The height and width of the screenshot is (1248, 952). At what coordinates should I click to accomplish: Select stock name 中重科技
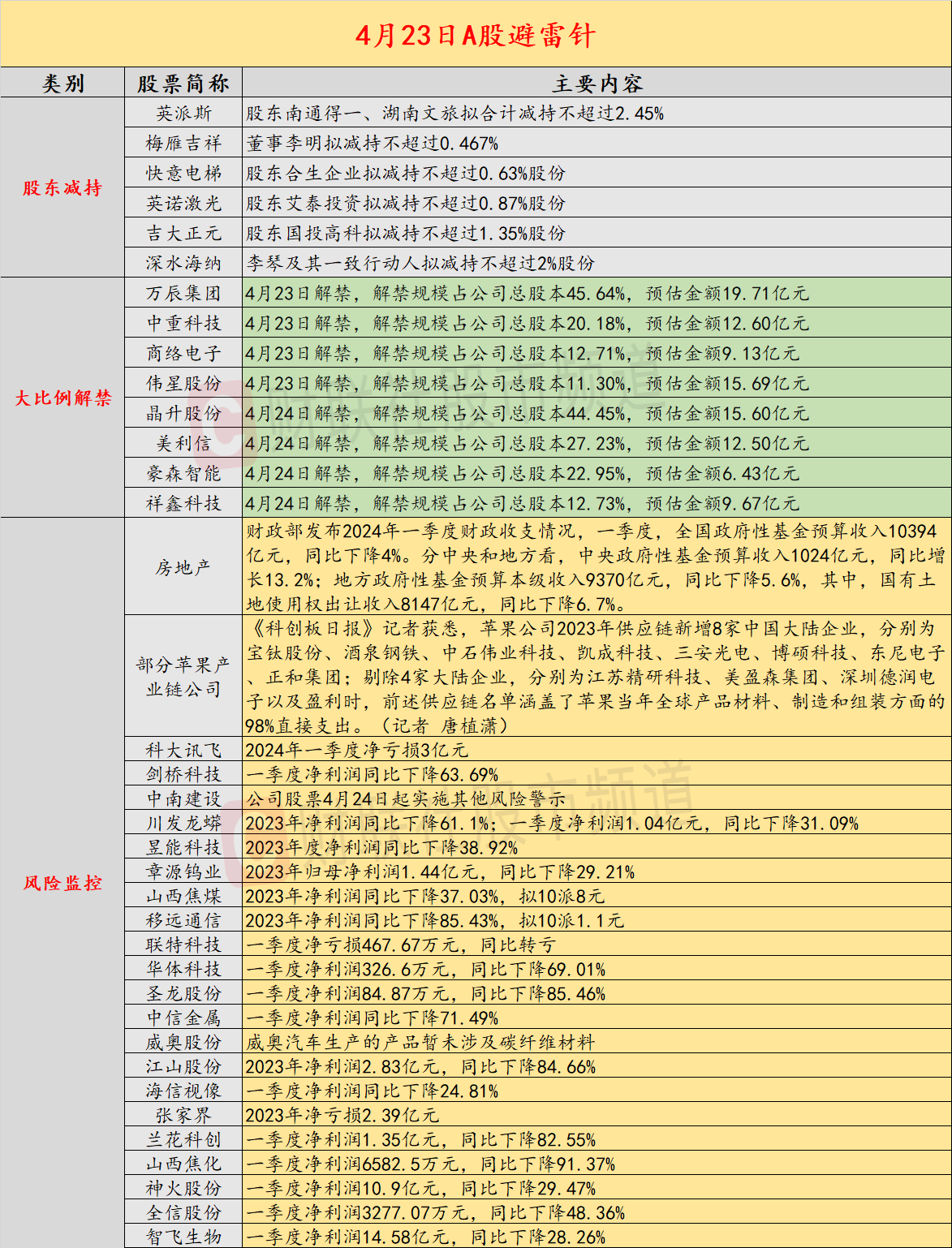click(x=183, y=323)
